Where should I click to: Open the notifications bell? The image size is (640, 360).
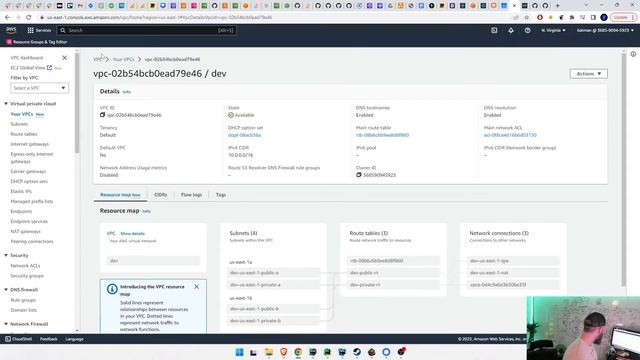[x=511, y=30]
